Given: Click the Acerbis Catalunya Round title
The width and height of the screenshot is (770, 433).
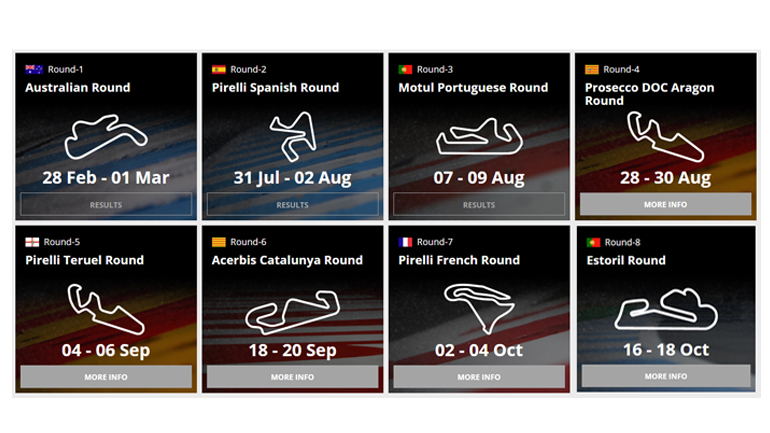Looking at the screenshot, I should pos(287,260).
